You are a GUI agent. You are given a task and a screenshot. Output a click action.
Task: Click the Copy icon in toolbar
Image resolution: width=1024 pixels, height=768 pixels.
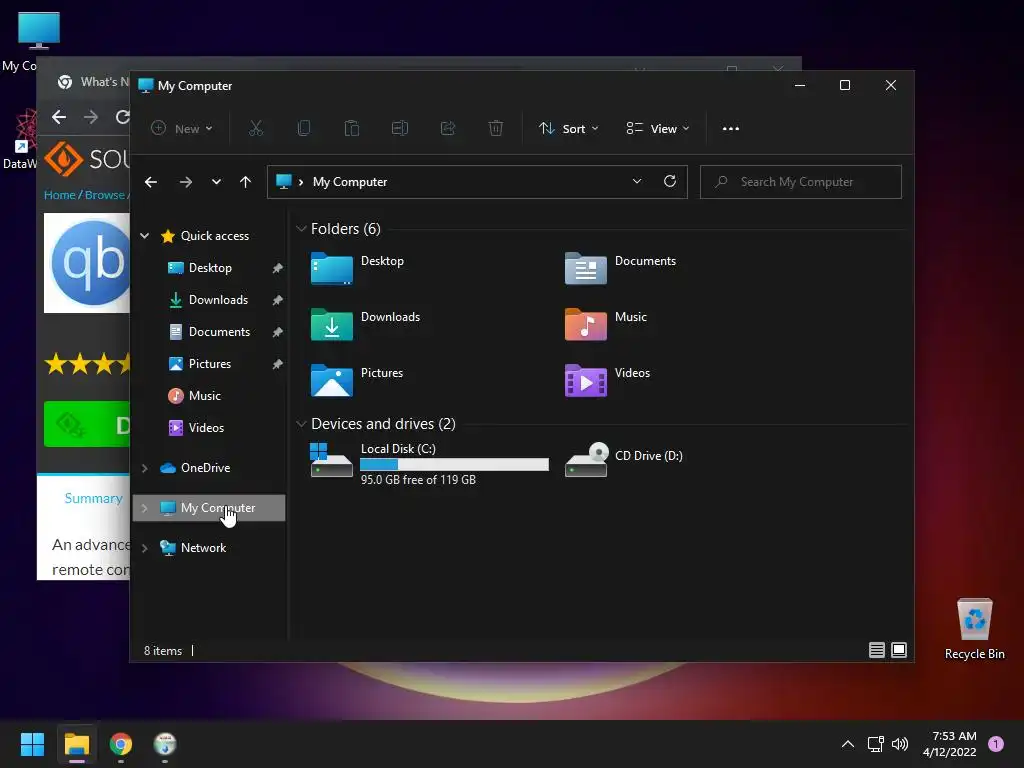click(x=304, y=129)
